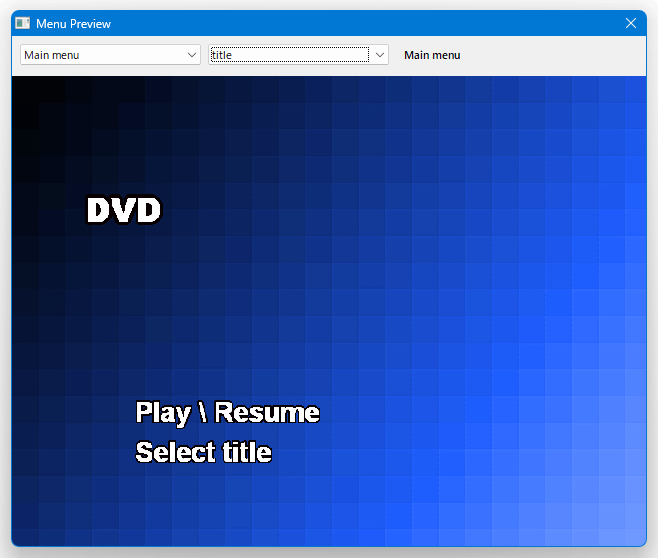
Task: Click the Main menu label on toolbar
Action: coord(432,55)
